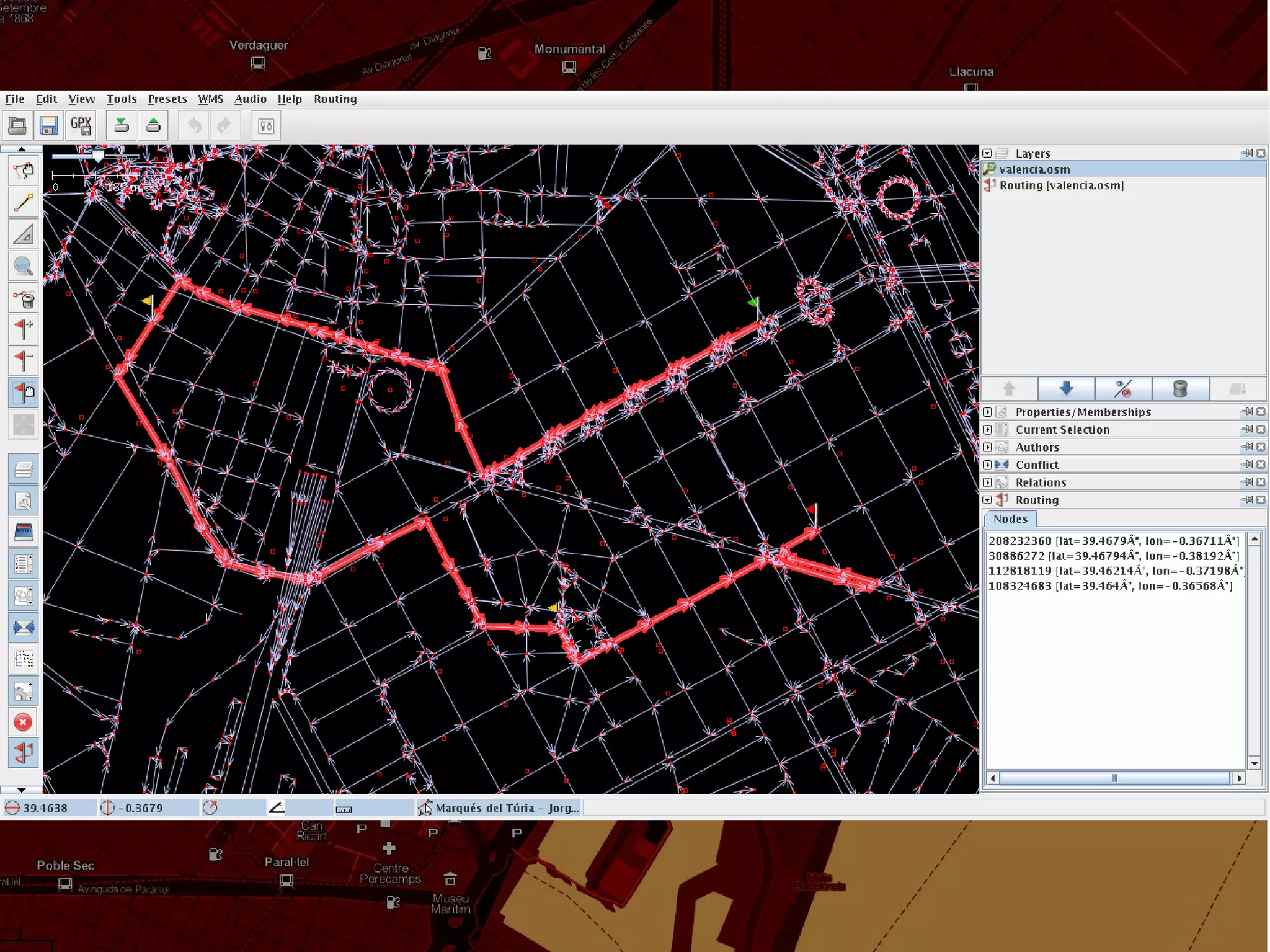This screenshot has height=952, width=1270.
Task: Expand the Properties/Memberships panel
Action: (987, 412)
